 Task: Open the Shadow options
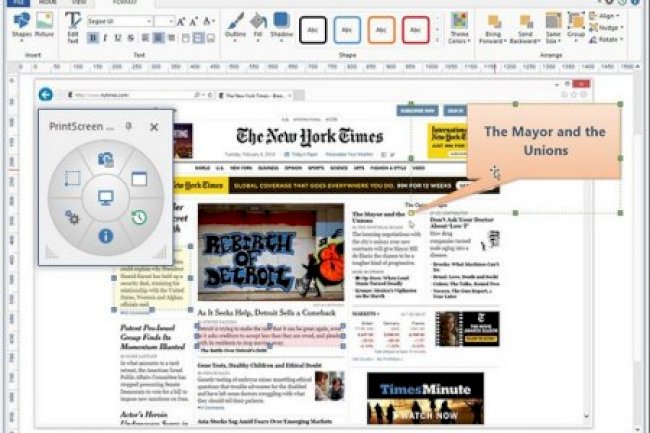[281, 27]
